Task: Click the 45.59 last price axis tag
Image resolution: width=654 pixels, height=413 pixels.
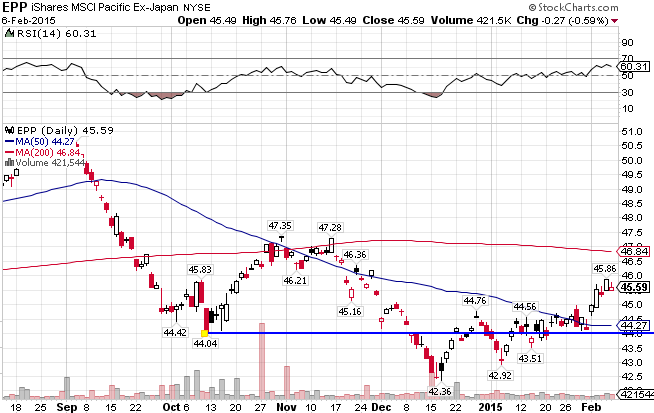Action: pyautogui.click(x=634, y=287)
